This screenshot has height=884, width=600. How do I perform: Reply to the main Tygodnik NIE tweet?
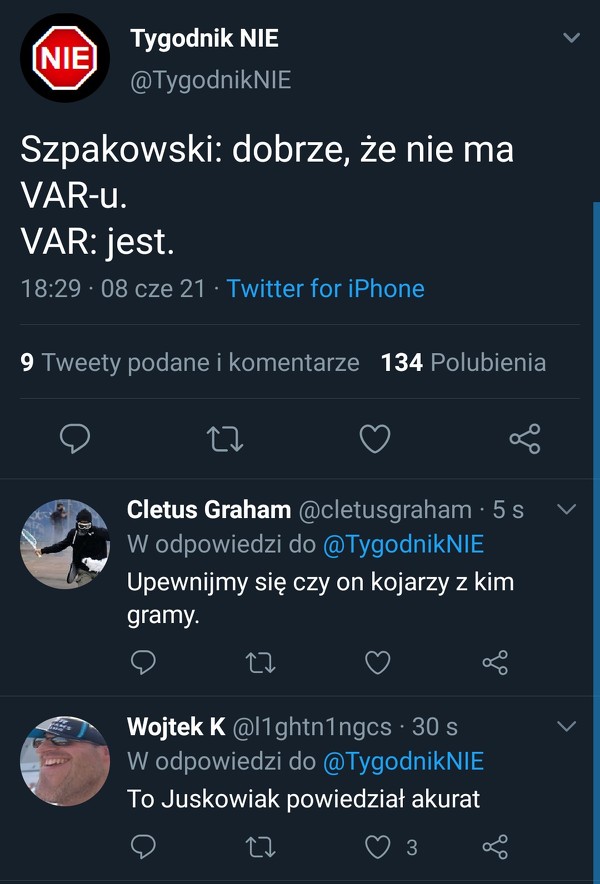pyautogui.click(x=75, y=439)
